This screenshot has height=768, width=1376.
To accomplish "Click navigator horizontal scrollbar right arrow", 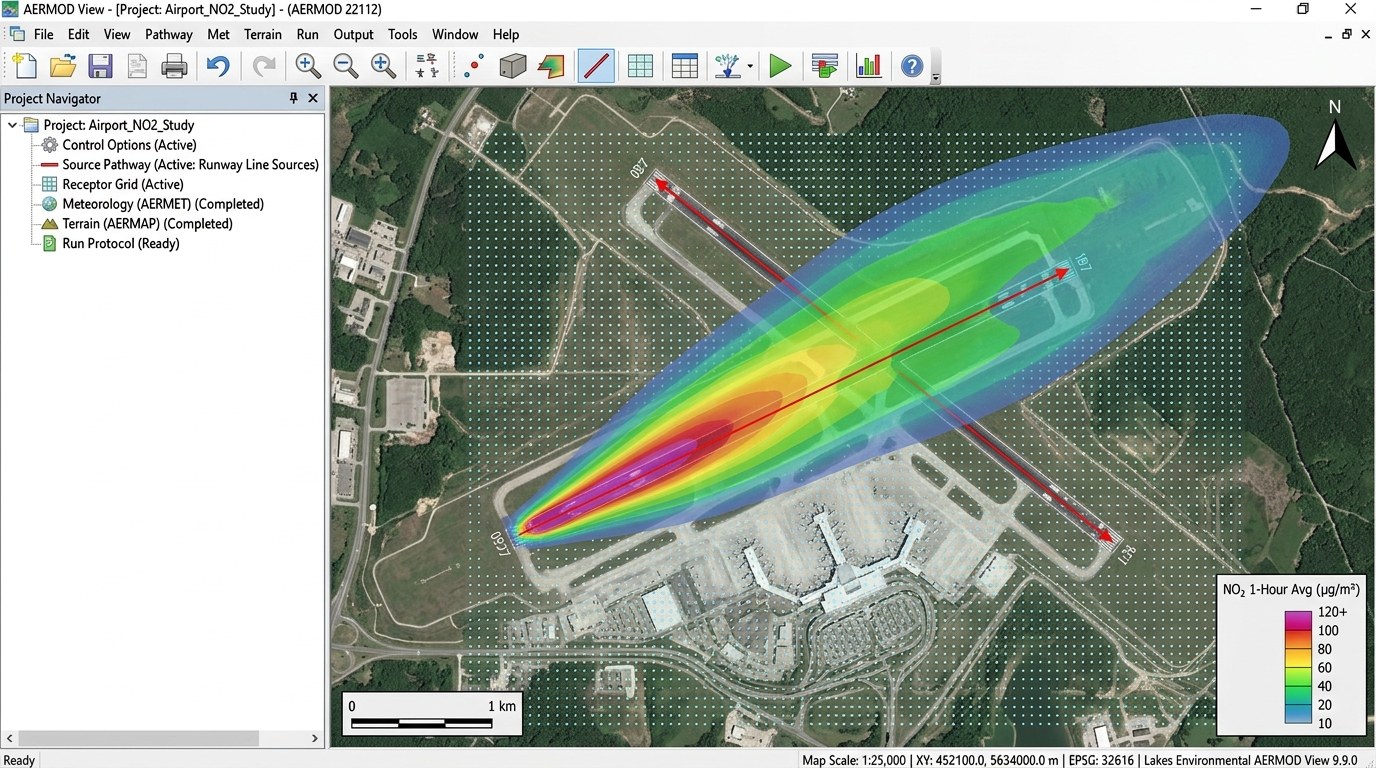I will pos(314,739).
